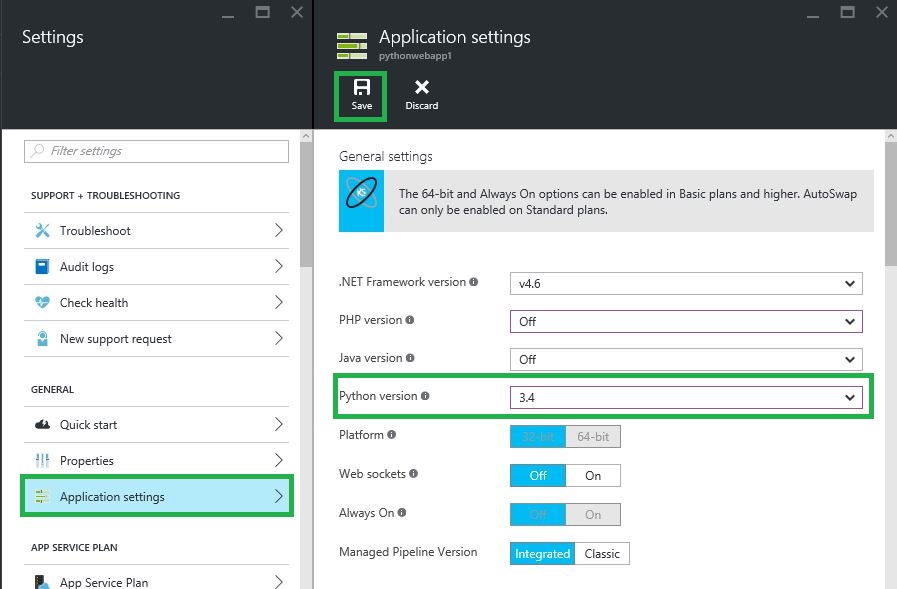The height and width of the screenshot is (589, 897).
Task: Expand Audit logs via its chevron
Action: tap(279, 266)
